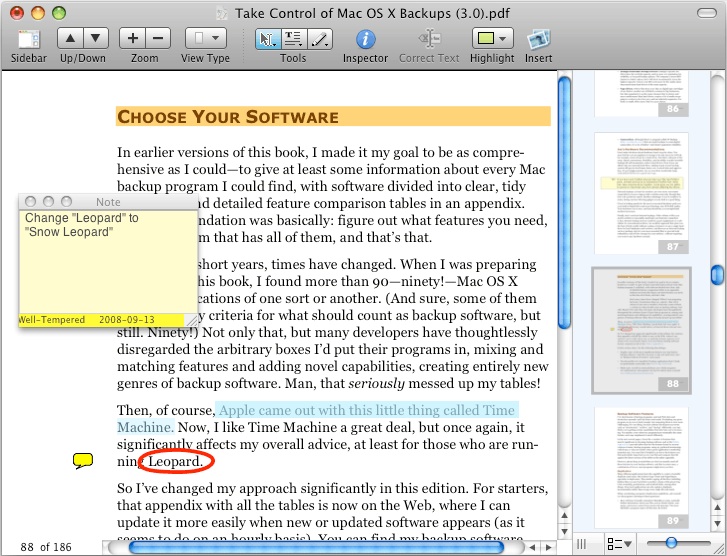Image resolution: width=727 pixels, height=556 pixels.
Task: Select page 86 thumbnail
Action: 641,93
